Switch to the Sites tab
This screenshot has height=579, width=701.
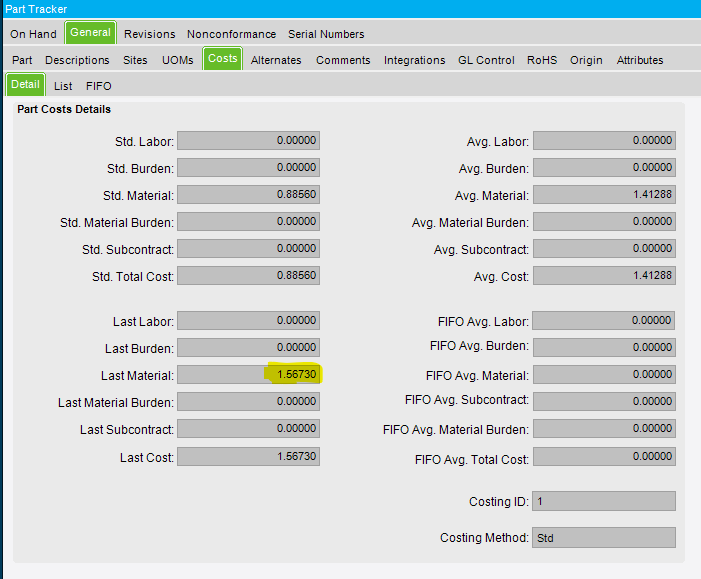[x=135, y=60]
